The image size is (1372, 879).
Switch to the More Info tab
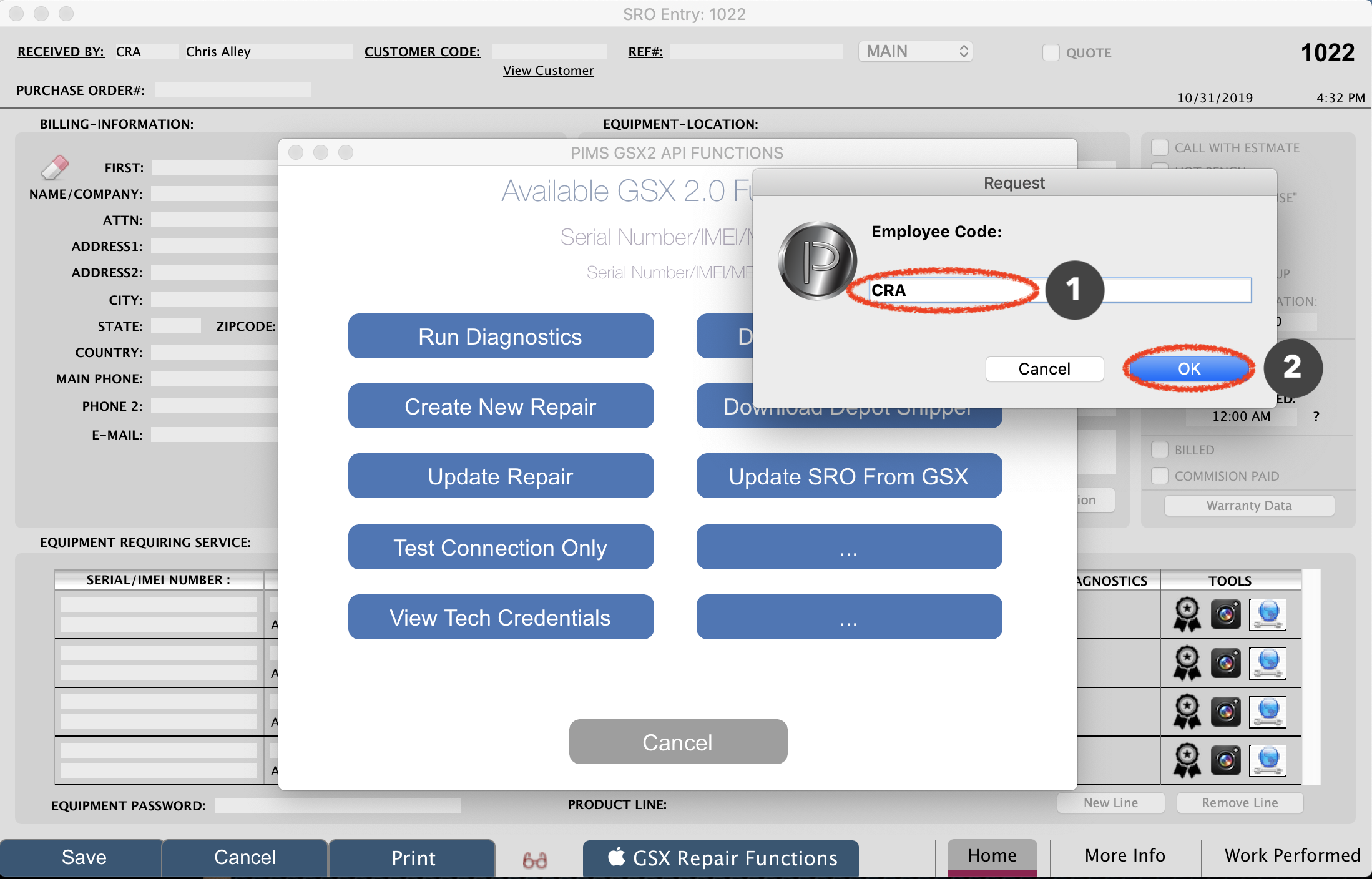[x=1125, y=855]
